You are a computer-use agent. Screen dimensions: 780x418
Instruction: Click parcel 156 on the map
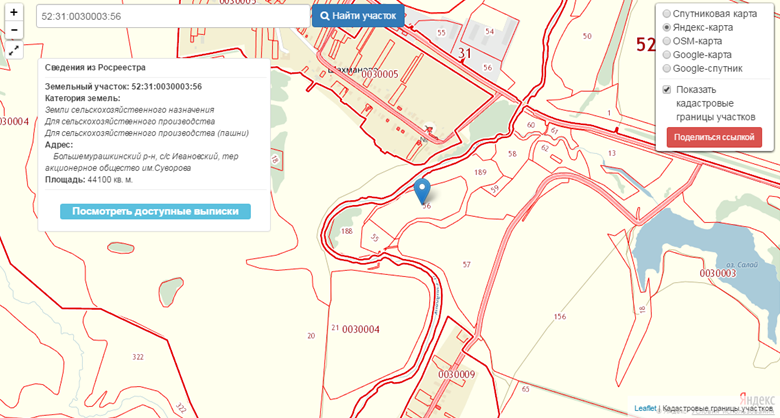point(558,316)
